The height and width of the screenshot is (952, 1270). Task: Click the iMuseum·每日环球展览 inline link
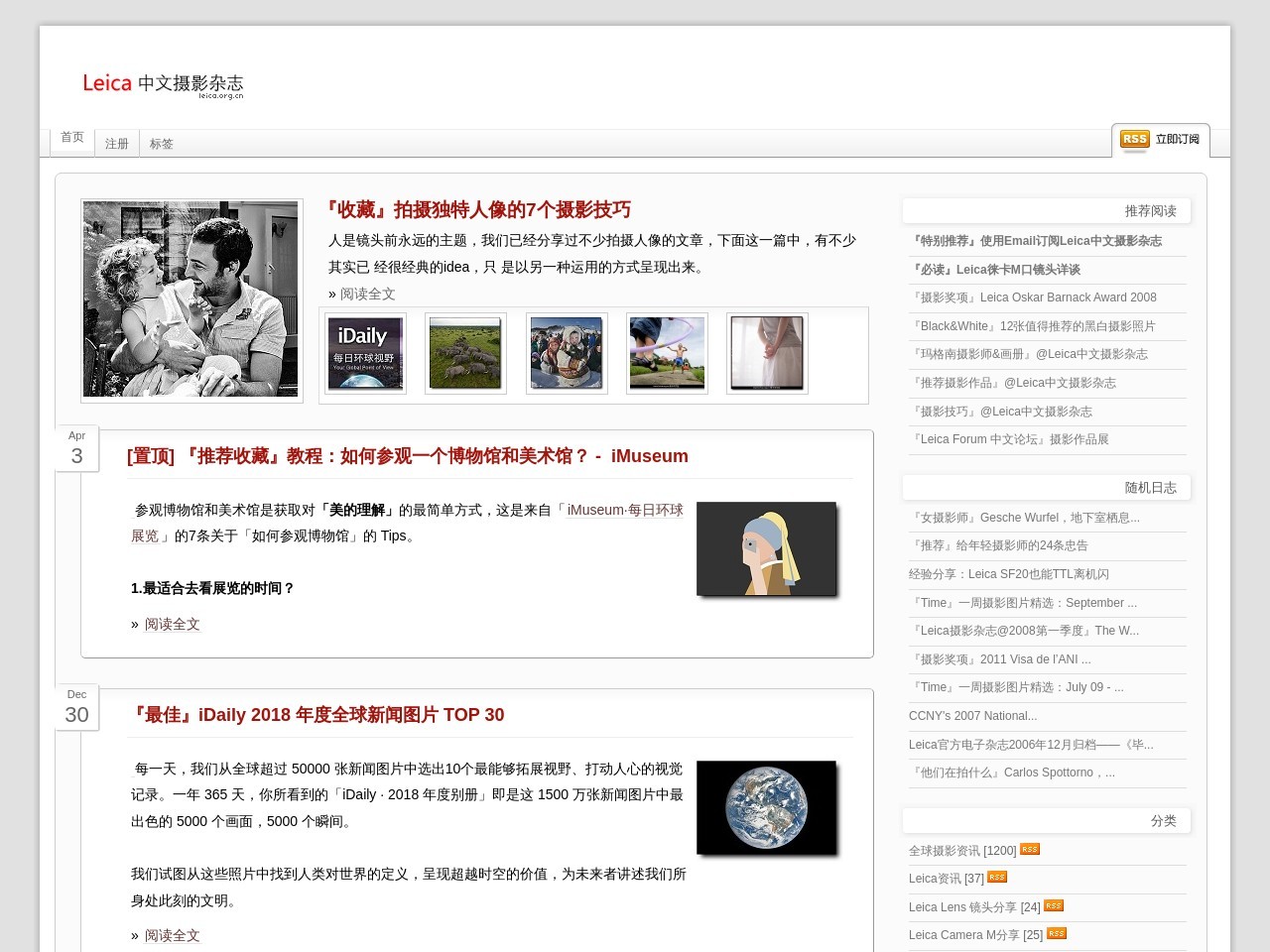(623, 509)
